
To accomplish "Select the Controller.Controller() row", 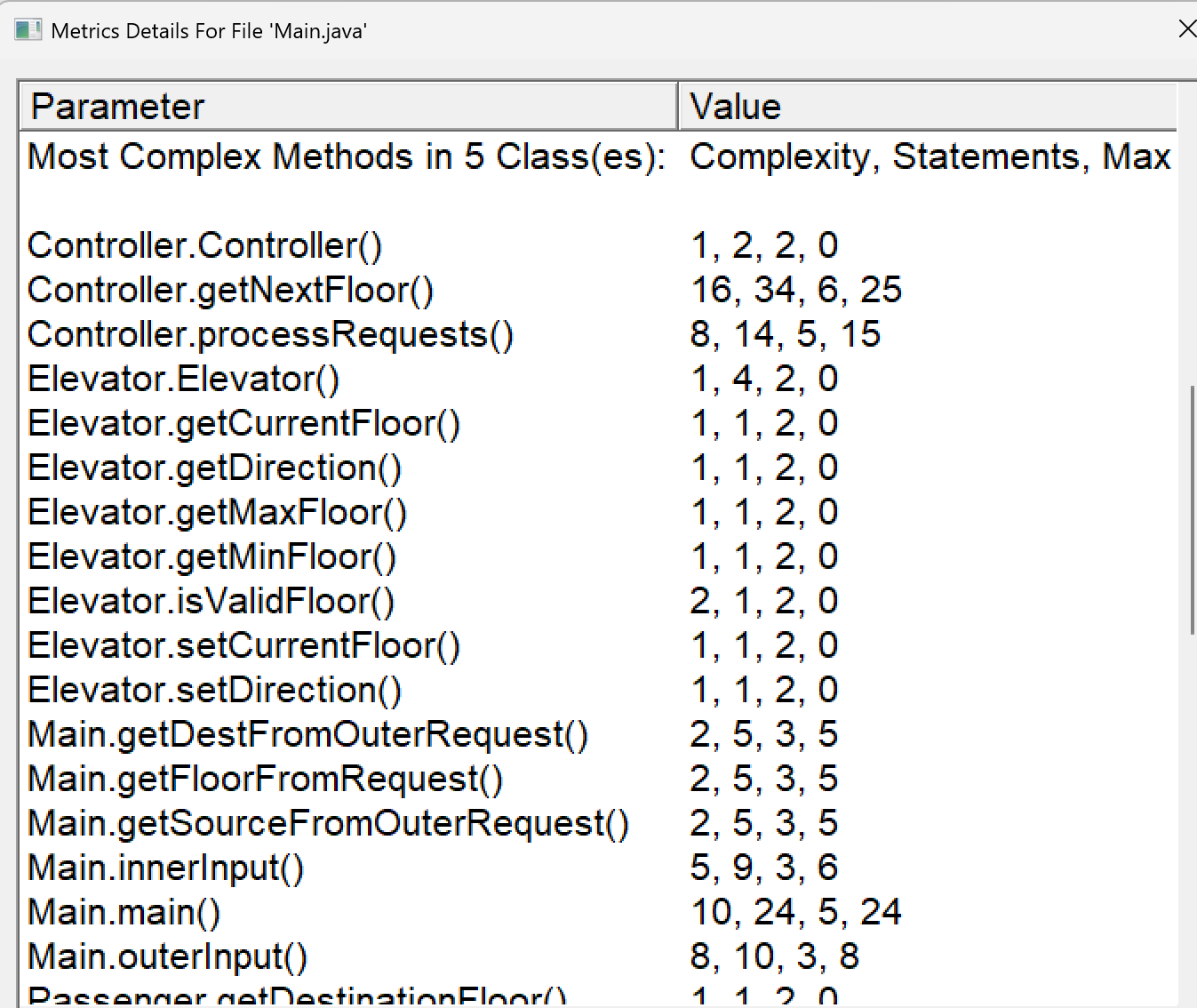I will [205, 245].
